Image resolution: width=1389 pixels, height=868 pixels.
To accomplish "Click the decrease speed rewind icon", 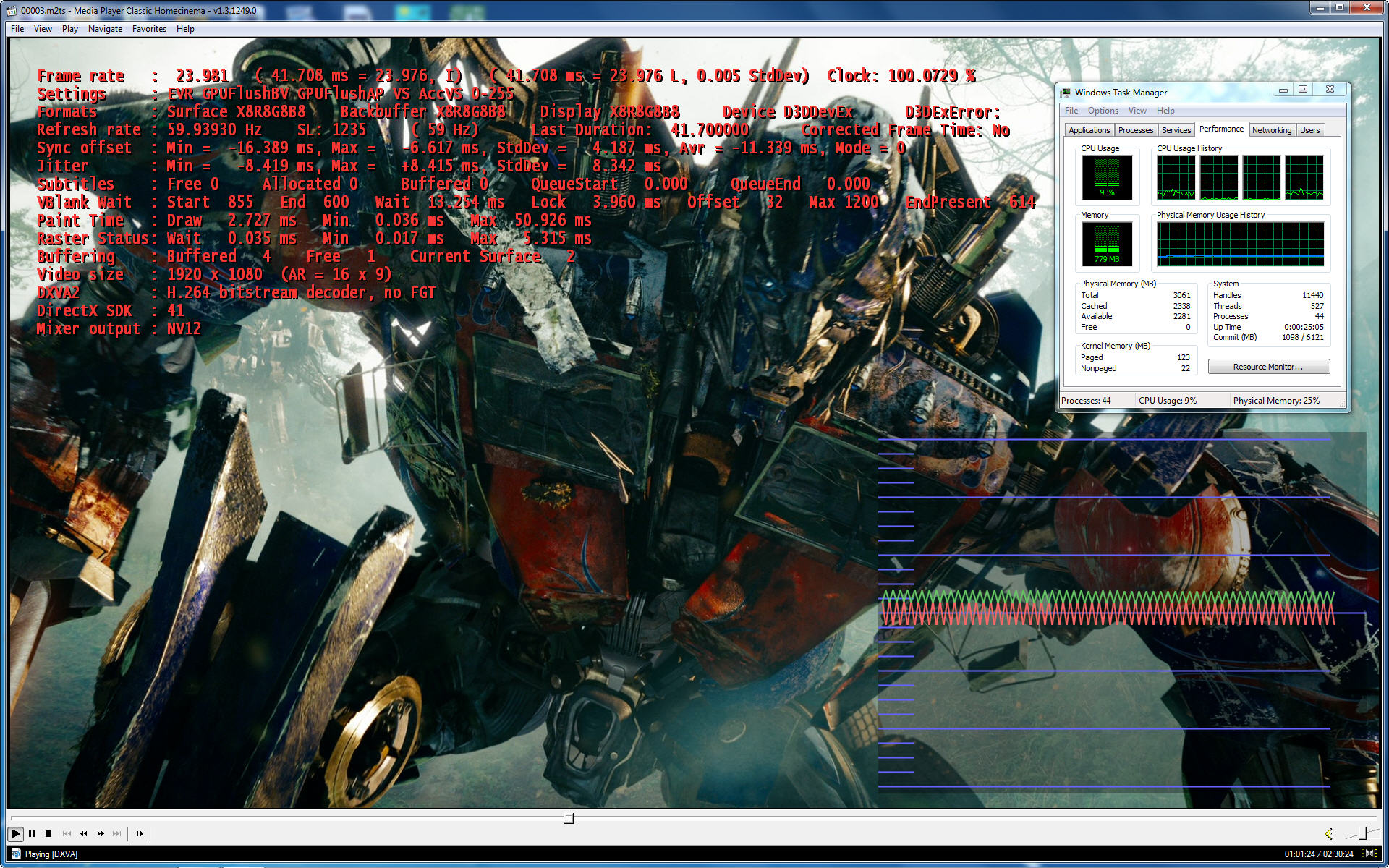I will coord(84,833).
